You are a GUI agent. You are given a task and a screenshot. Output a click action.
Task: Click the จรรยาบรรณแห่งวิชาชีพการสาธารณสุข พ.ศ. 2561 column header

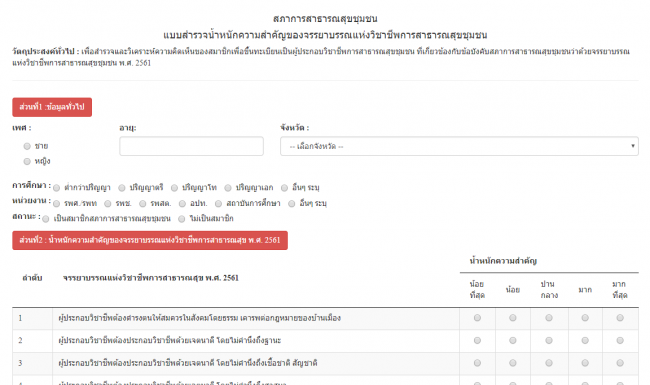click(x=151, y=278)
